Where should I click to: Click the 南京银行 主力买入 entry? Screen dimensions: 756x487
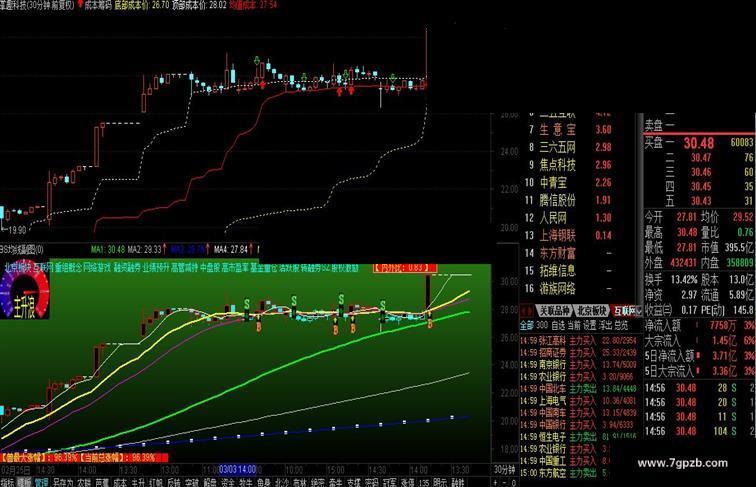pos(579,365)
